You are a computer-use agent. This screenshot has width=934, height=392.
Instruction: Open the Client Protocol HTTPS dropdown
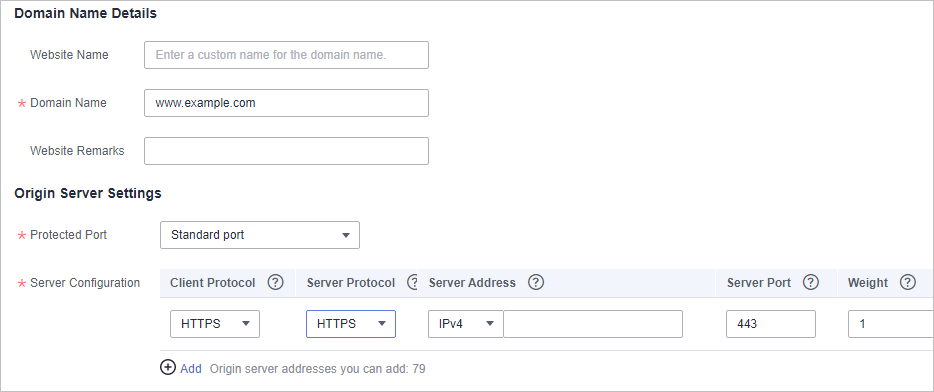click(x=214, y=324)
